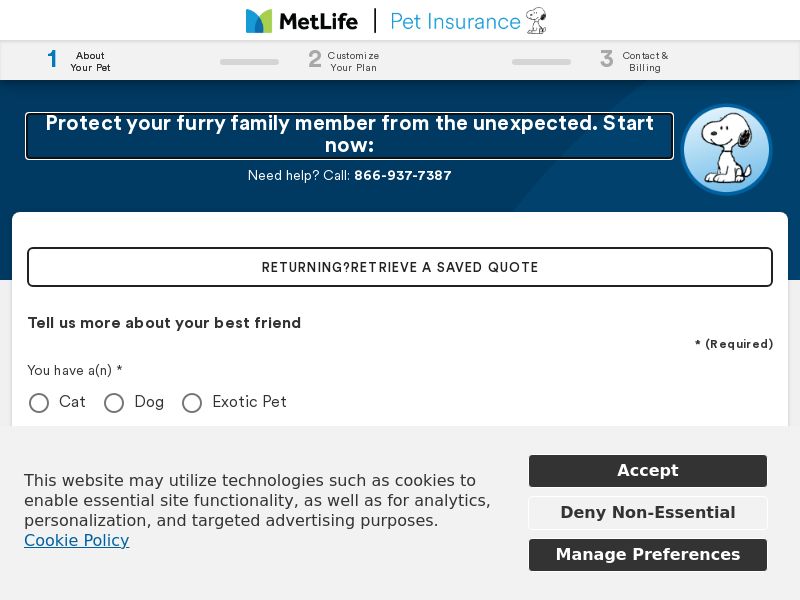Open step 2 Customize Your Plan
Screen dimensions: 800x600
[340, 61]
